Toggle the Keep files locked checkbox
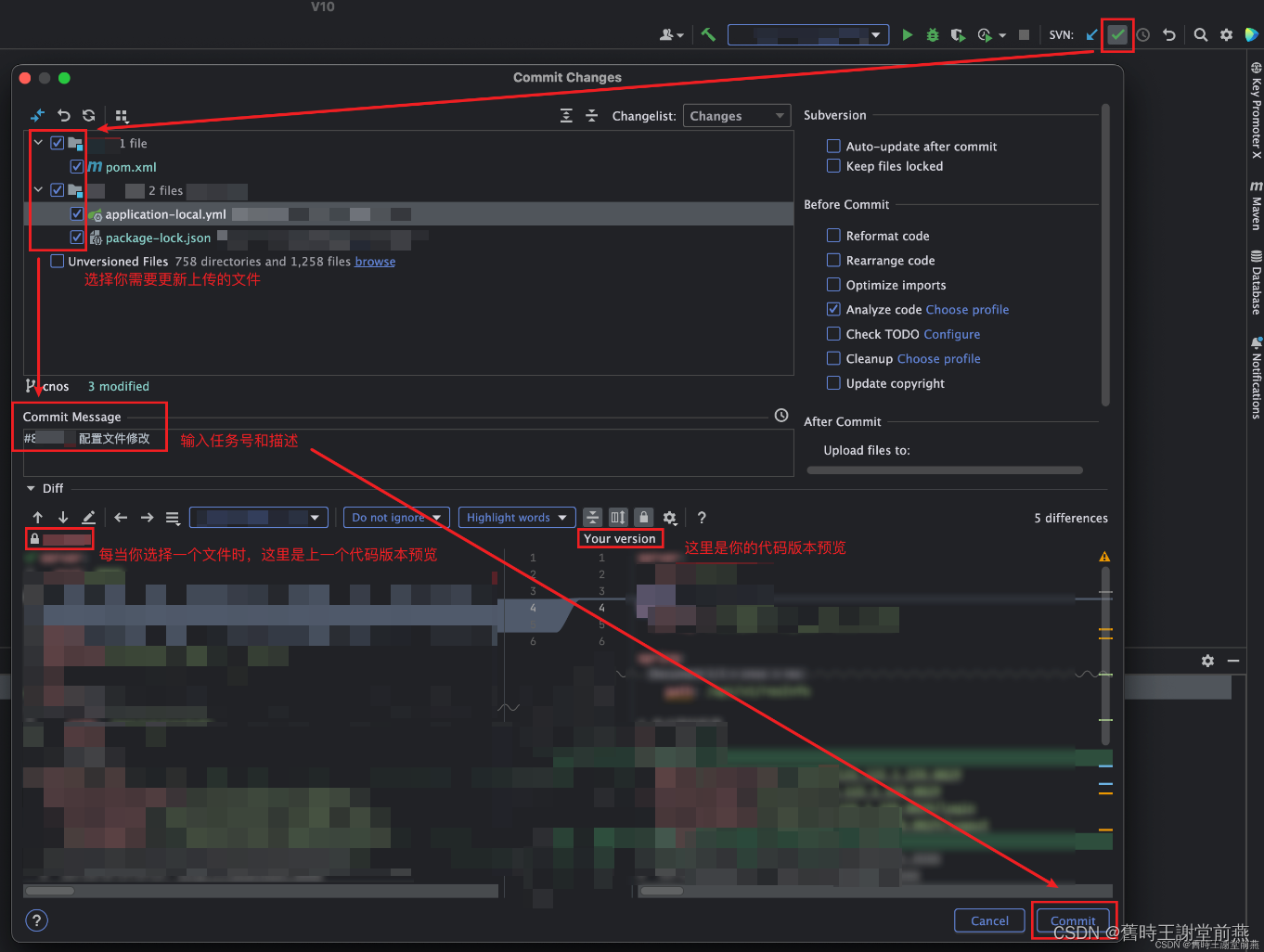The width and height of the screenshot is (1264, 952). click(833, 167)
